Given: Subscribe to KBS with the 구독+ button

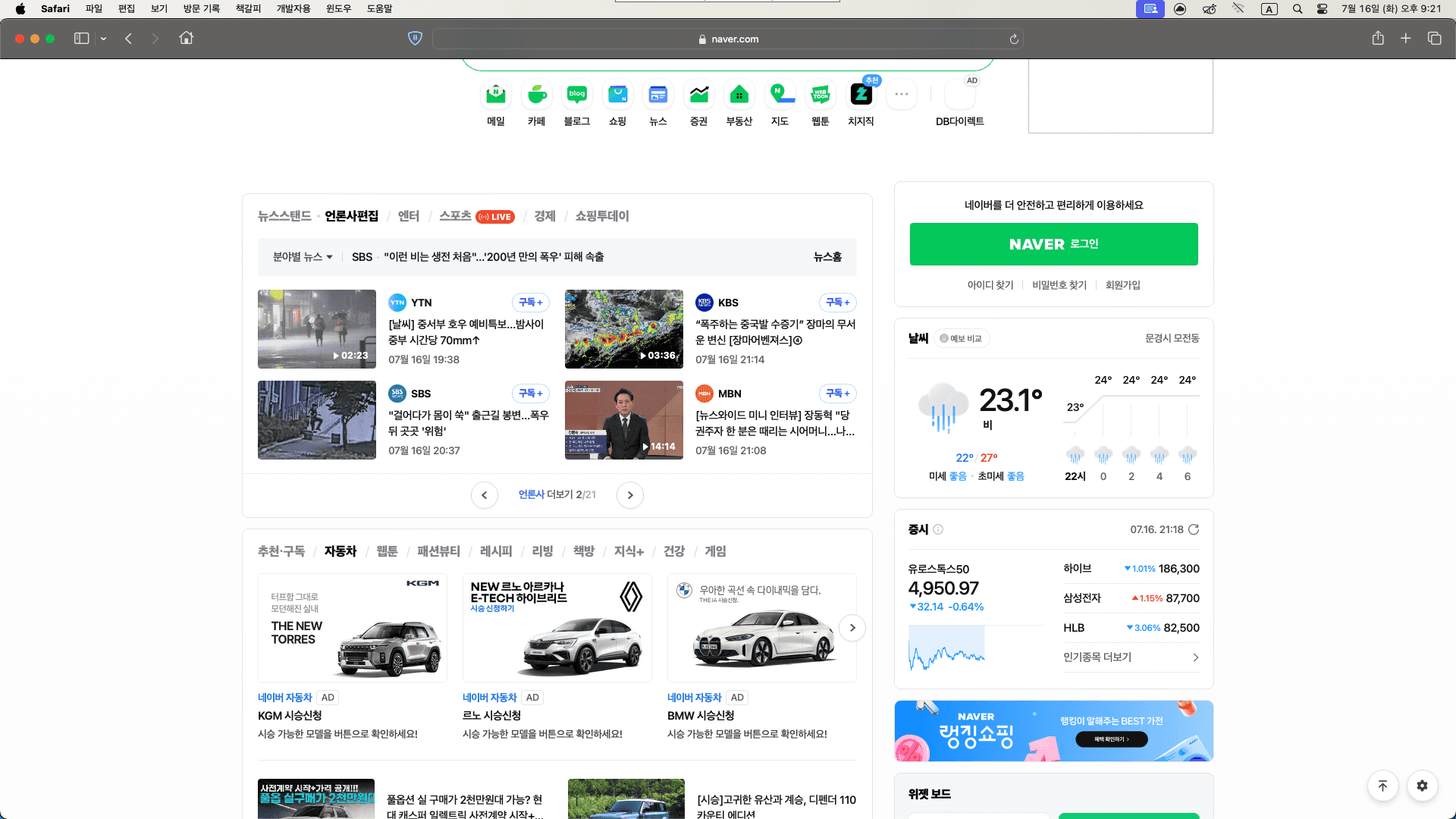Looking at the screenshot, I should tap(837, 302).
